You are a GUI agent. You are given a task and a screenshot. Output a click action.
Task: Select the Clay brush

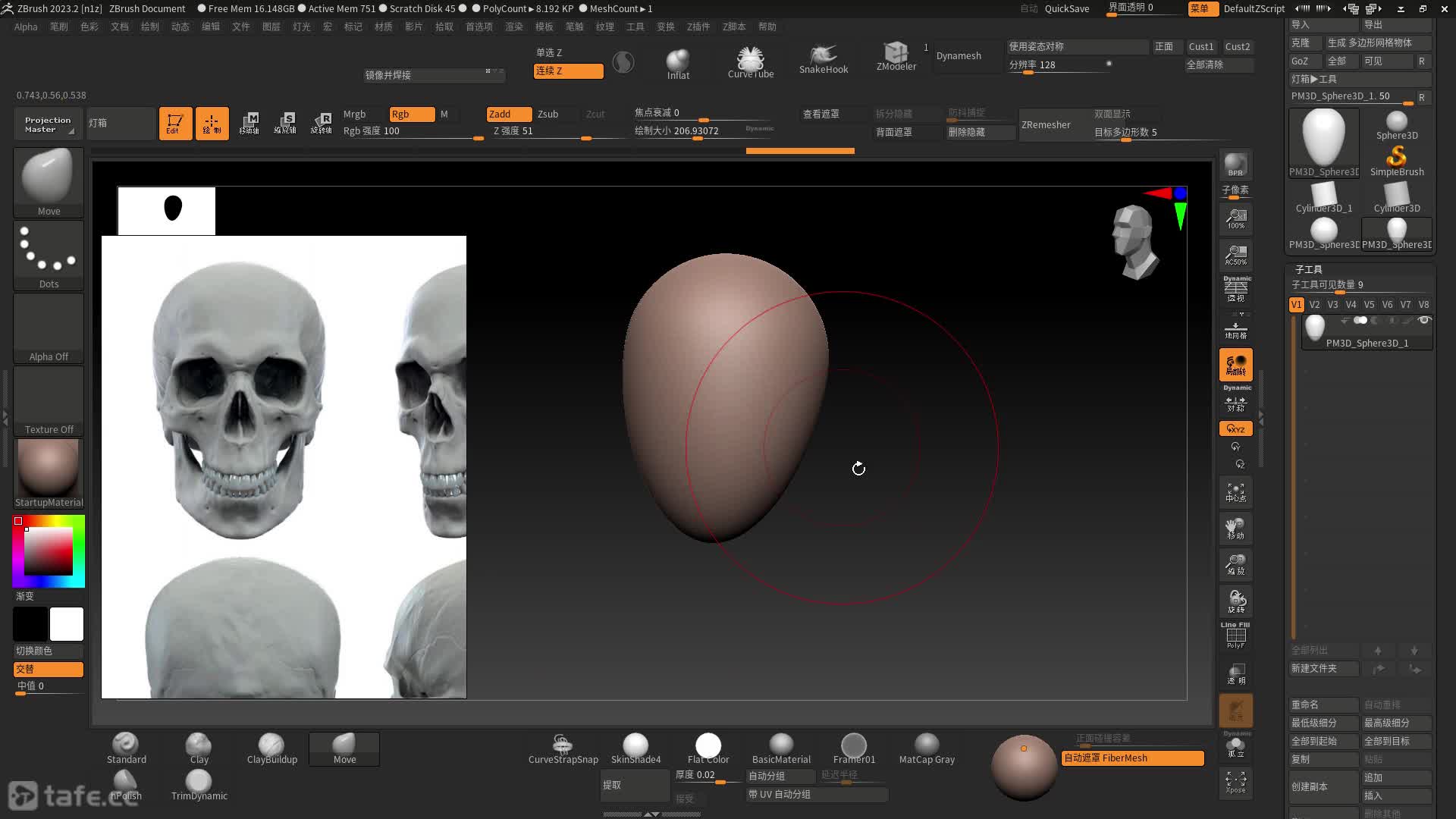click(x=199, y=748)
